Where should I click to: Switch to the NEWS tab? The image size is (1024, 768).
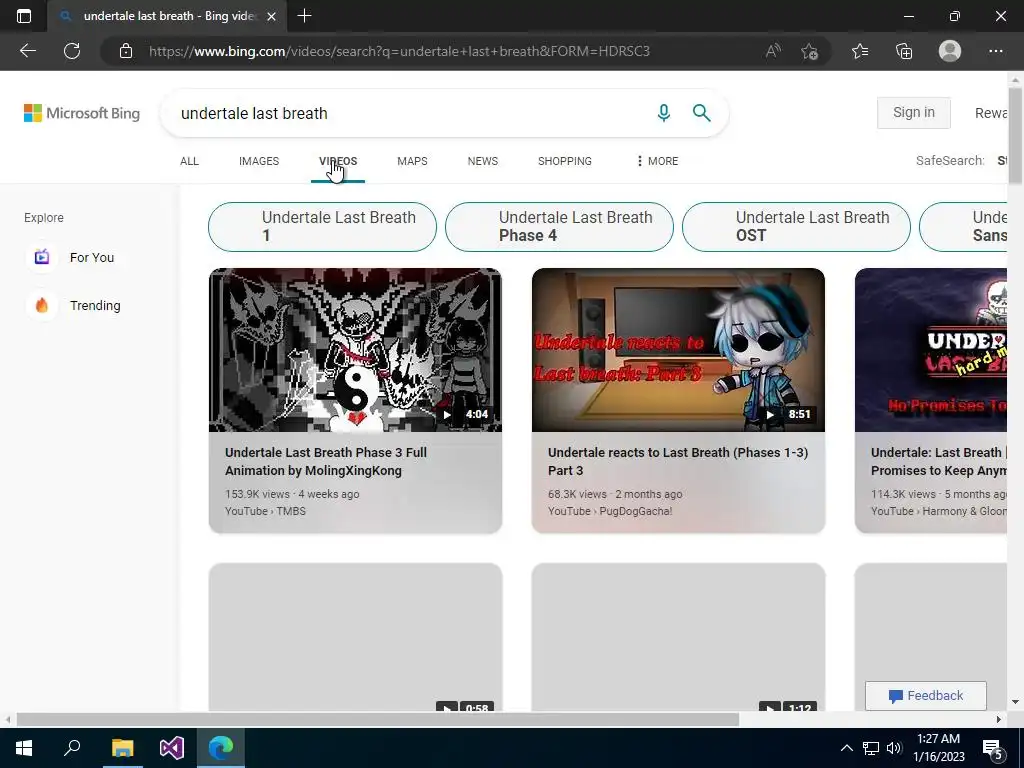click(x=483, y=161)
